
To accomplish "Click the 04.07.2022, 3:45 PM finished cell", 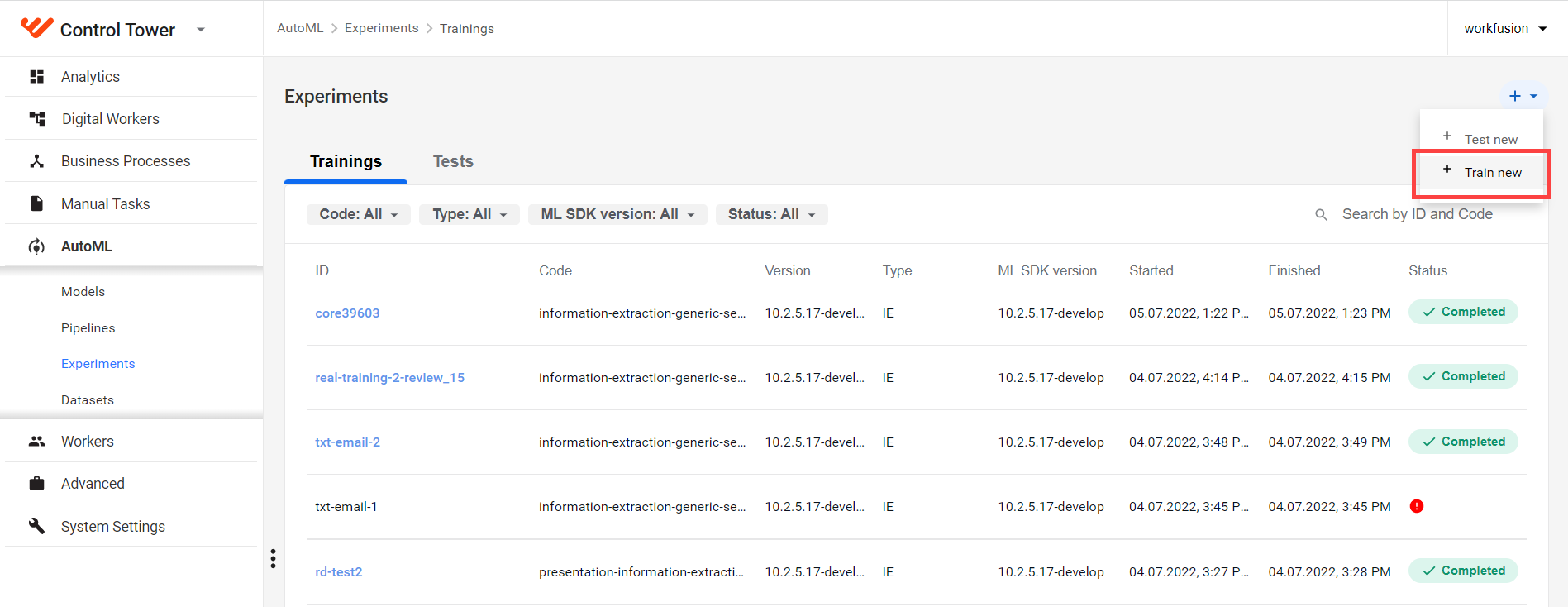I will pos(1329,507).
